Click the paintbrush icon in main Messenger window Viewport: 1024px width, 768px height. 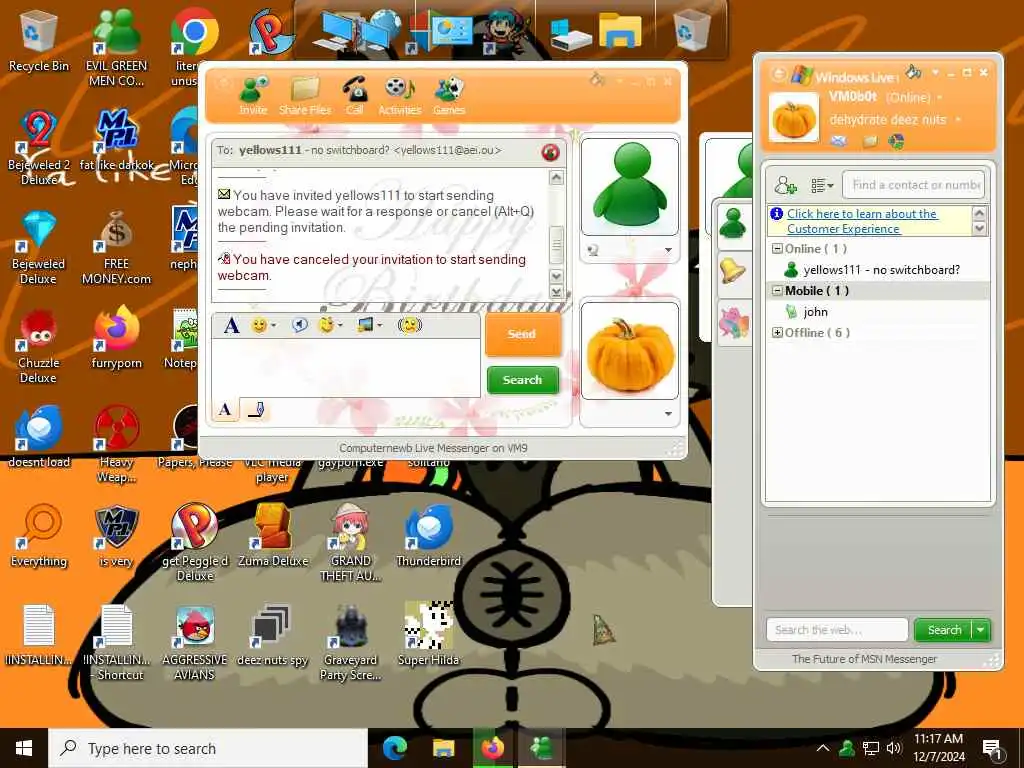pos(913,71)
